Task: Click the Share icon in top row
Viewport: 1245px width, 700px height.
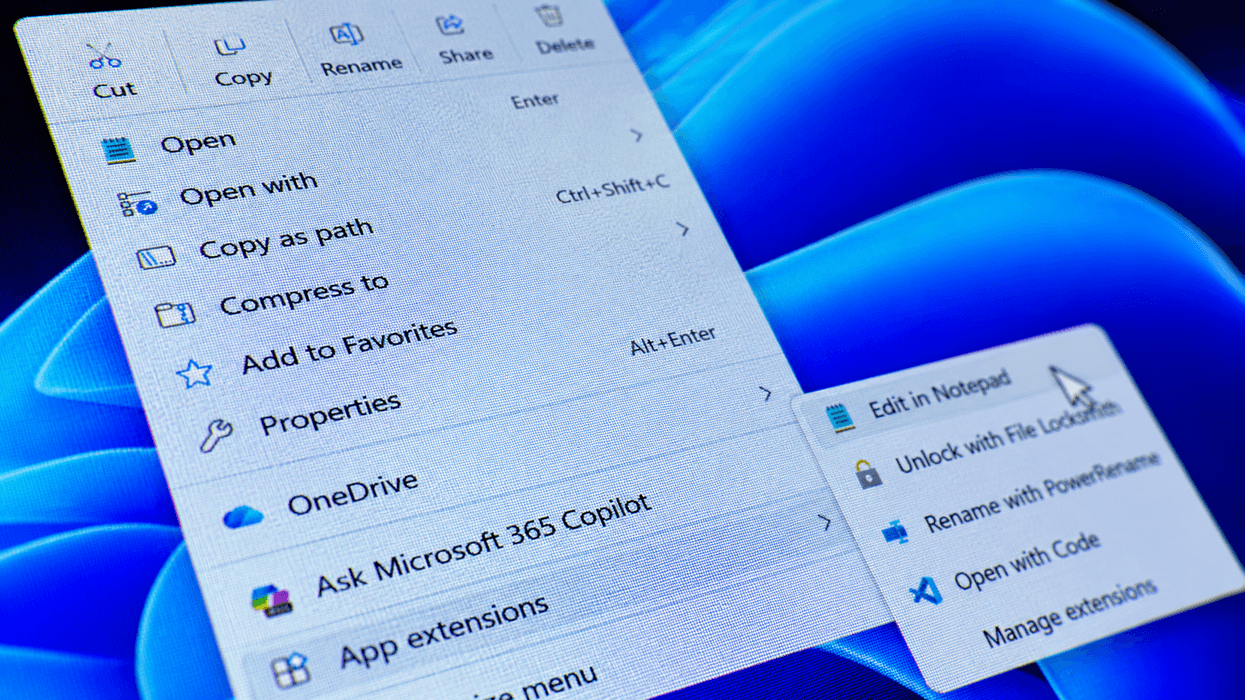Action: coord(450,26)
